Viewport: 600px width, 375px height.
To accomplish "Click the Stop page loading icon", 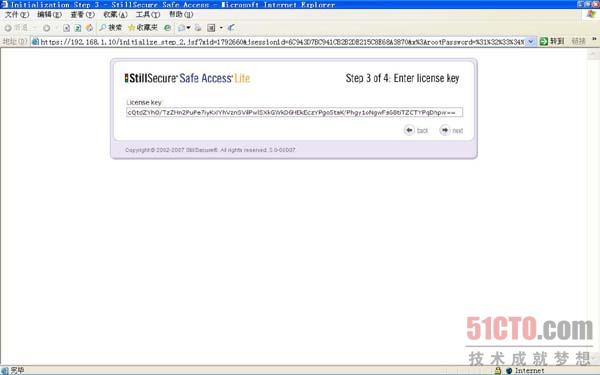I will [67, 28].
